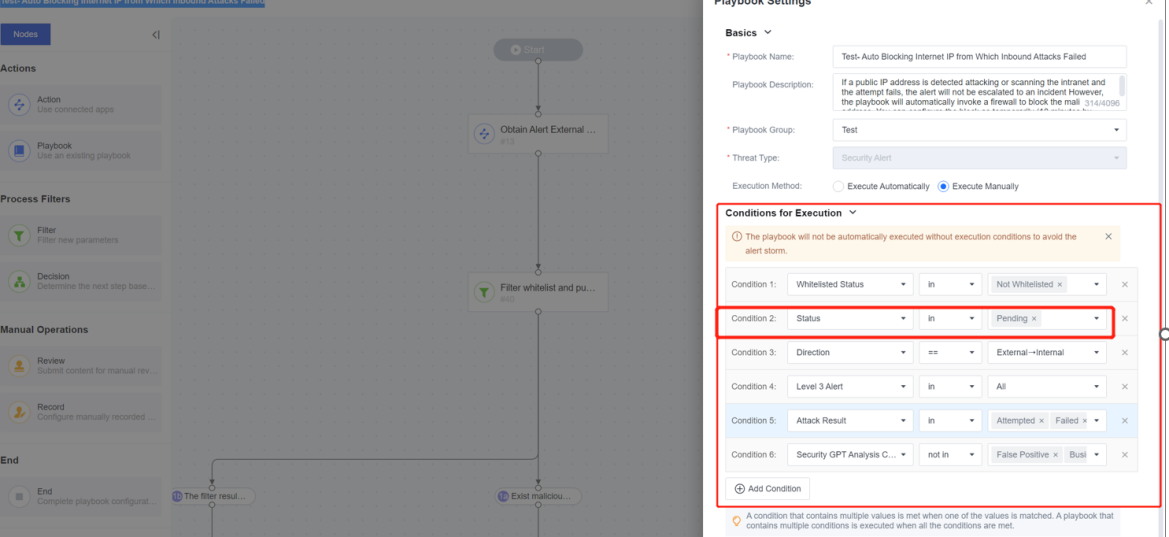This screenshot has width=1169, height=537.
Task: Remove the Attempted tag from Condition 5
Action: pyautogui.click(x=1042, y=421)
